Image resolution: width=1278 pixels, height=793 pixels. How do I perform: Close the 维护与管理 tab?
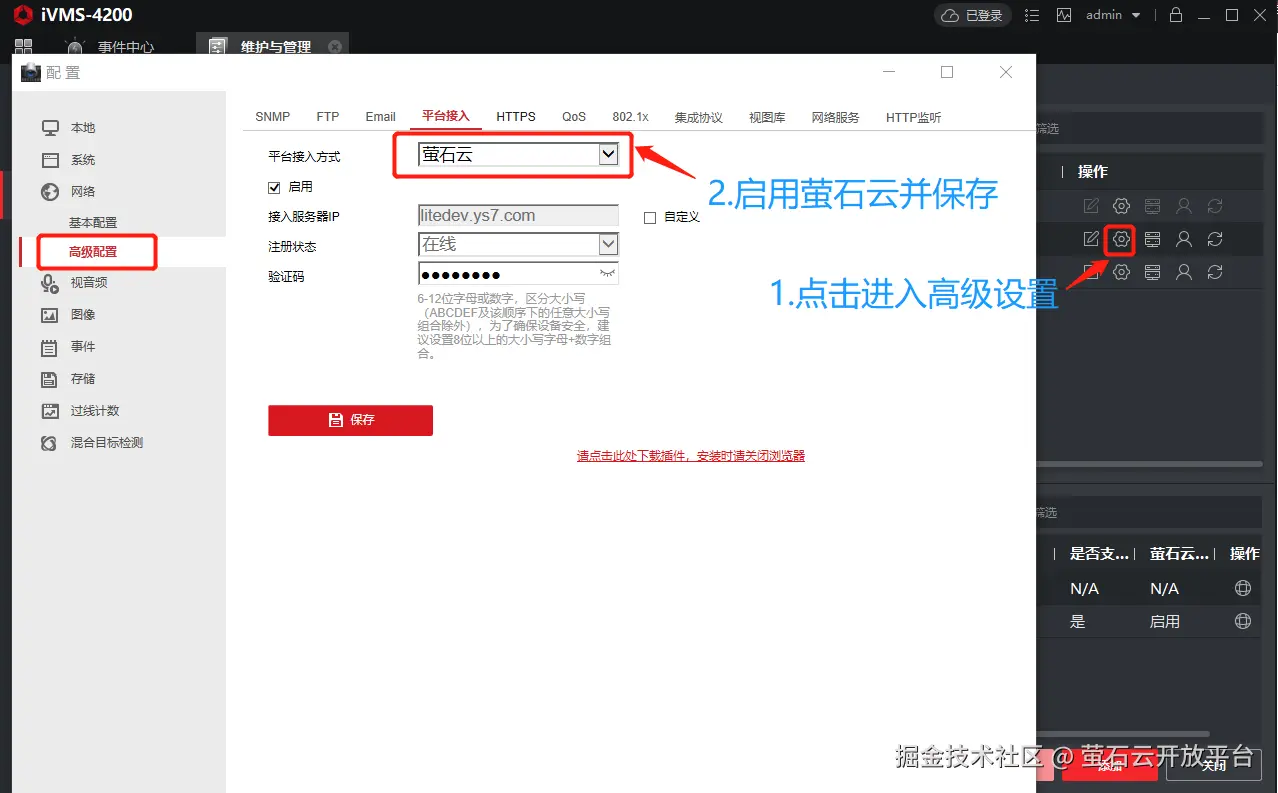[335, 47]
